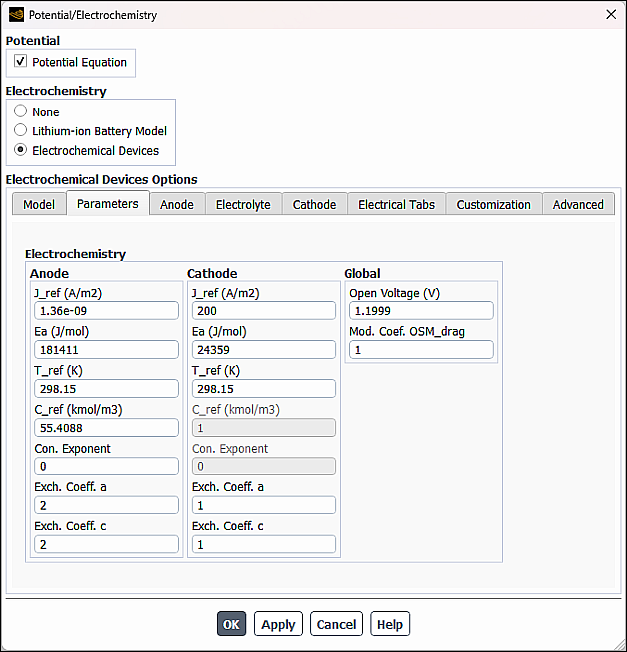627x652 pixels.
Task: Click the Anode column heading
Action: (49, 273)
